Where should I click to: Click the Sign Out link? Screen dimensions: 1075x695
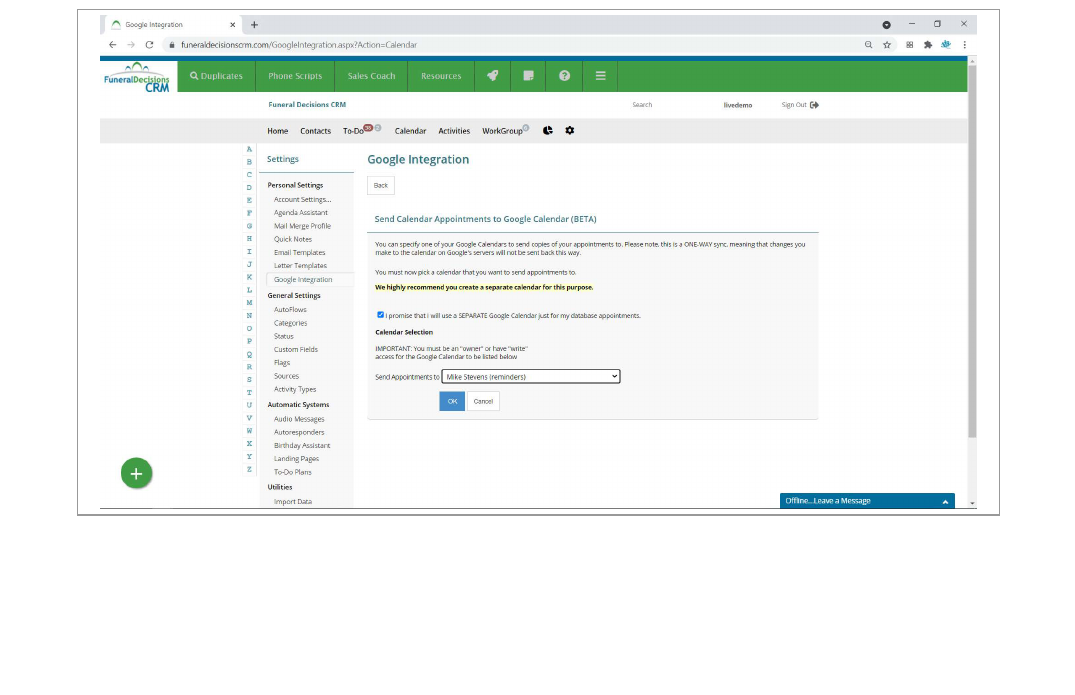click(x=799, y=105)
